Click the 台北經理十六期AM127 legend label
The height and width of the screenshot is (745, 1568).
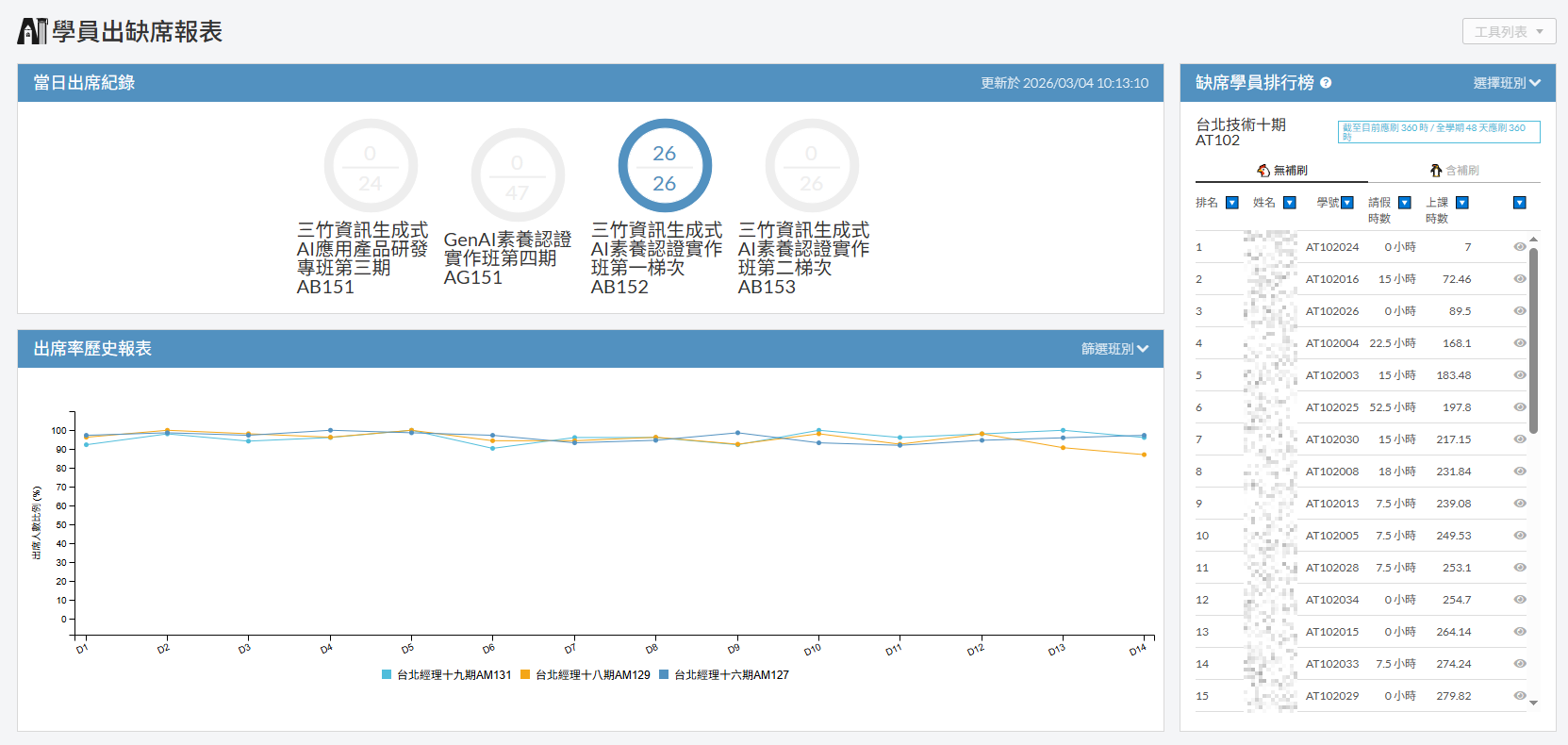(731, 675)
